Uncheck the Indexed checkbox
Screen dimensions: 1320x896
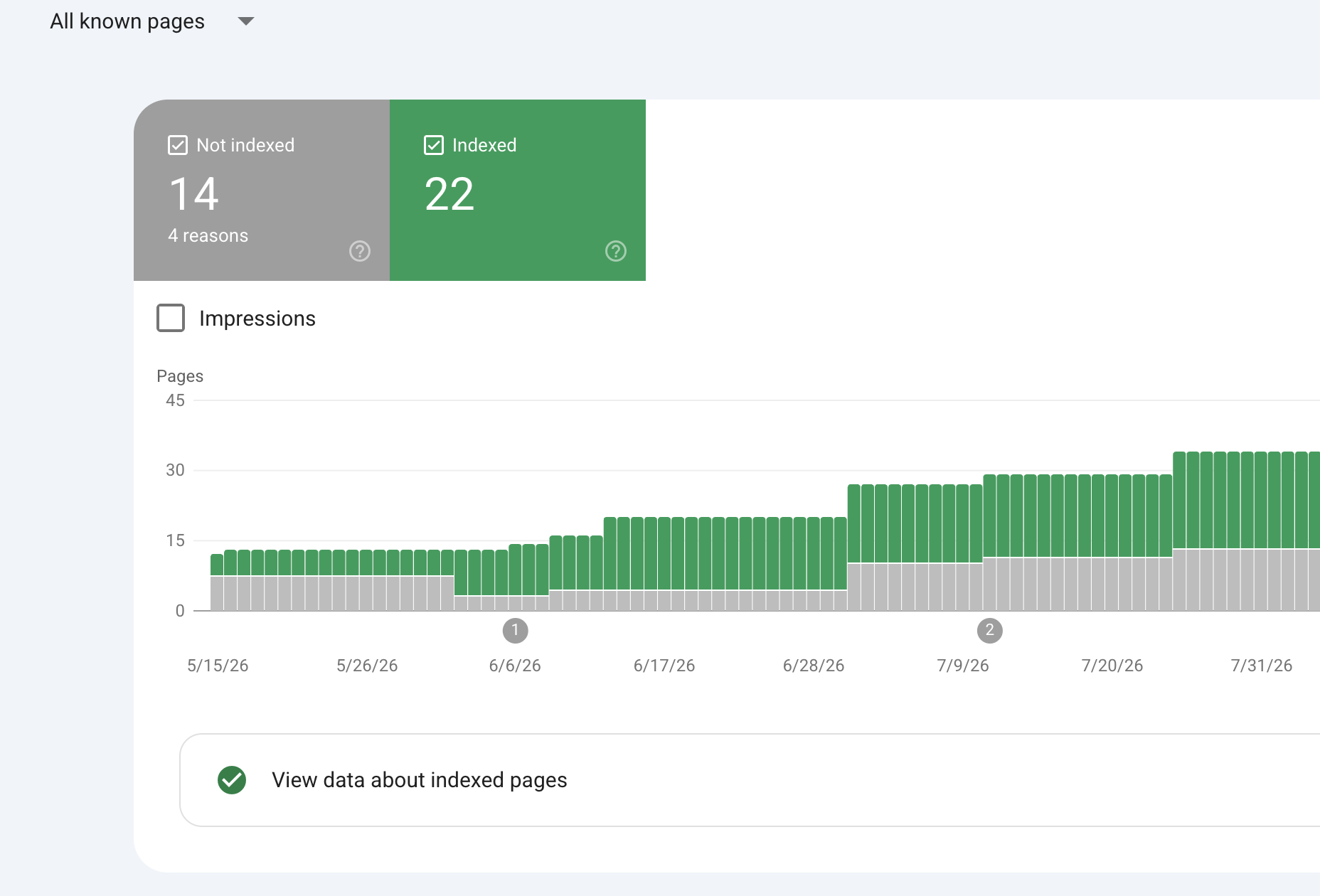[434, 145]
